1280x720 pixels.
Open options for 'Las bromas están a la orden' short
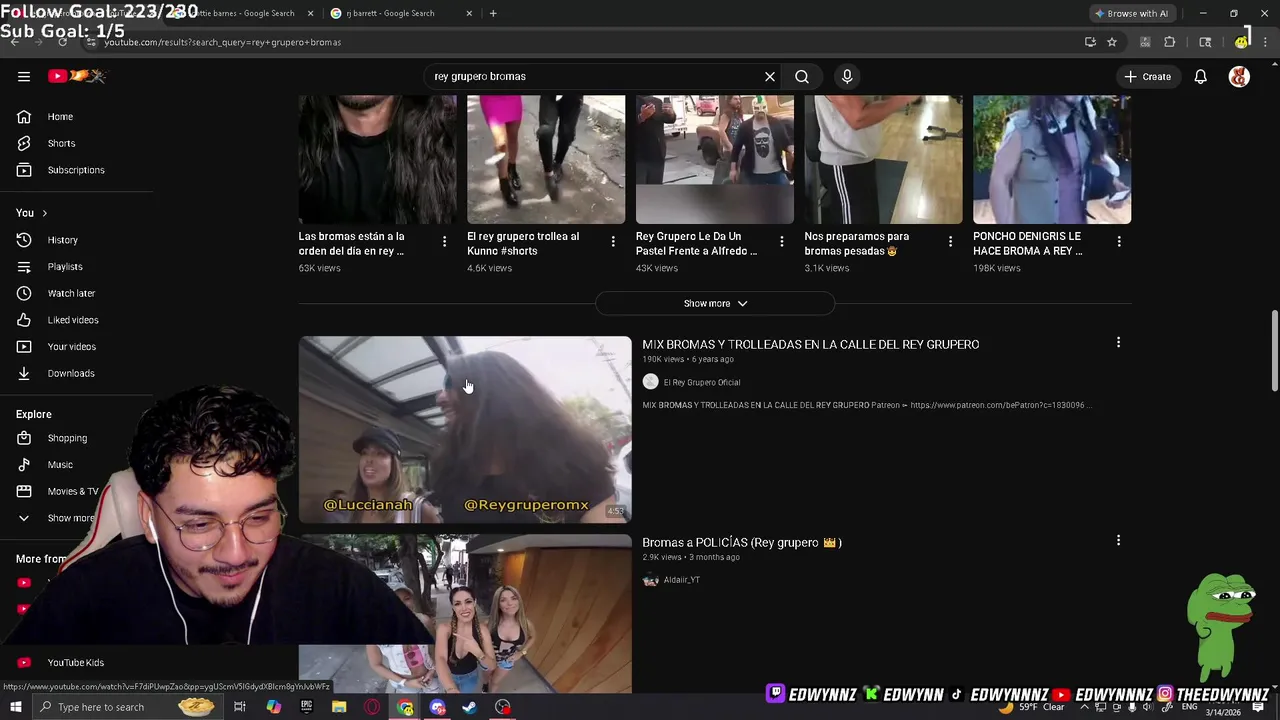[x=444, y=241]
